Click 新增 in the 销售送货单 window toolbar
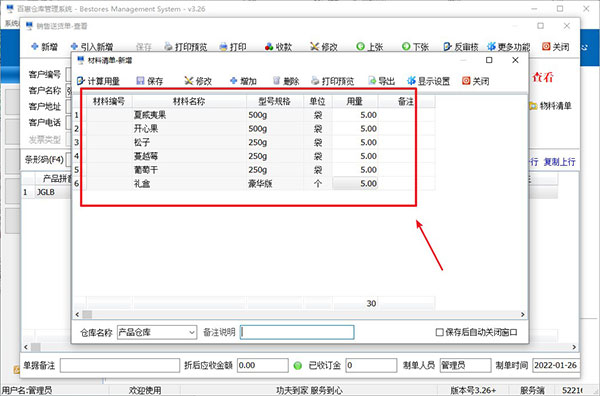Screen dimensions: 600x396 click(x=44, y=47)
